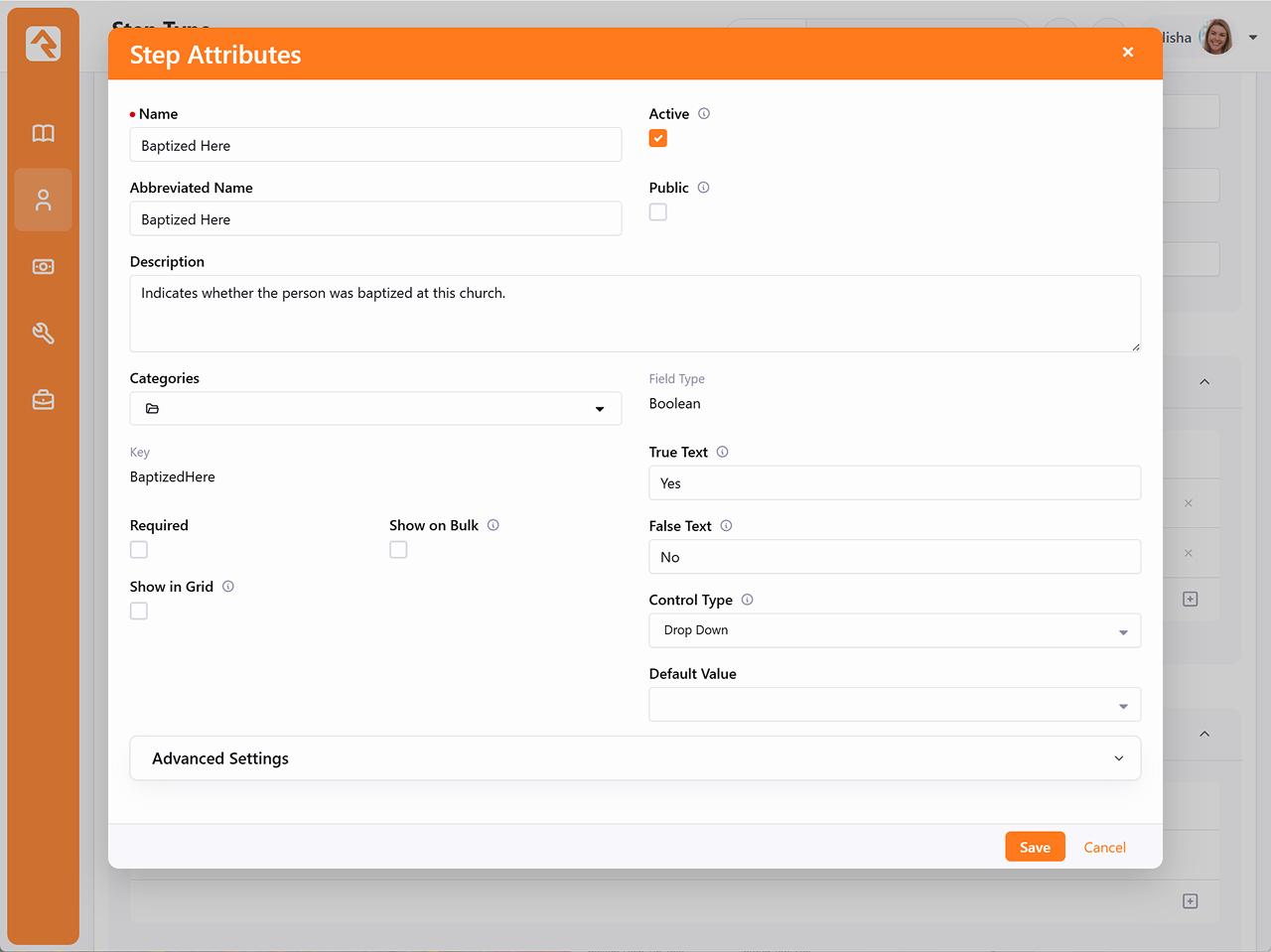Screen dimensions: 1271x952
Task: Open the briefcase Admin sidebar icon
Action: click(x=44, y=400)
